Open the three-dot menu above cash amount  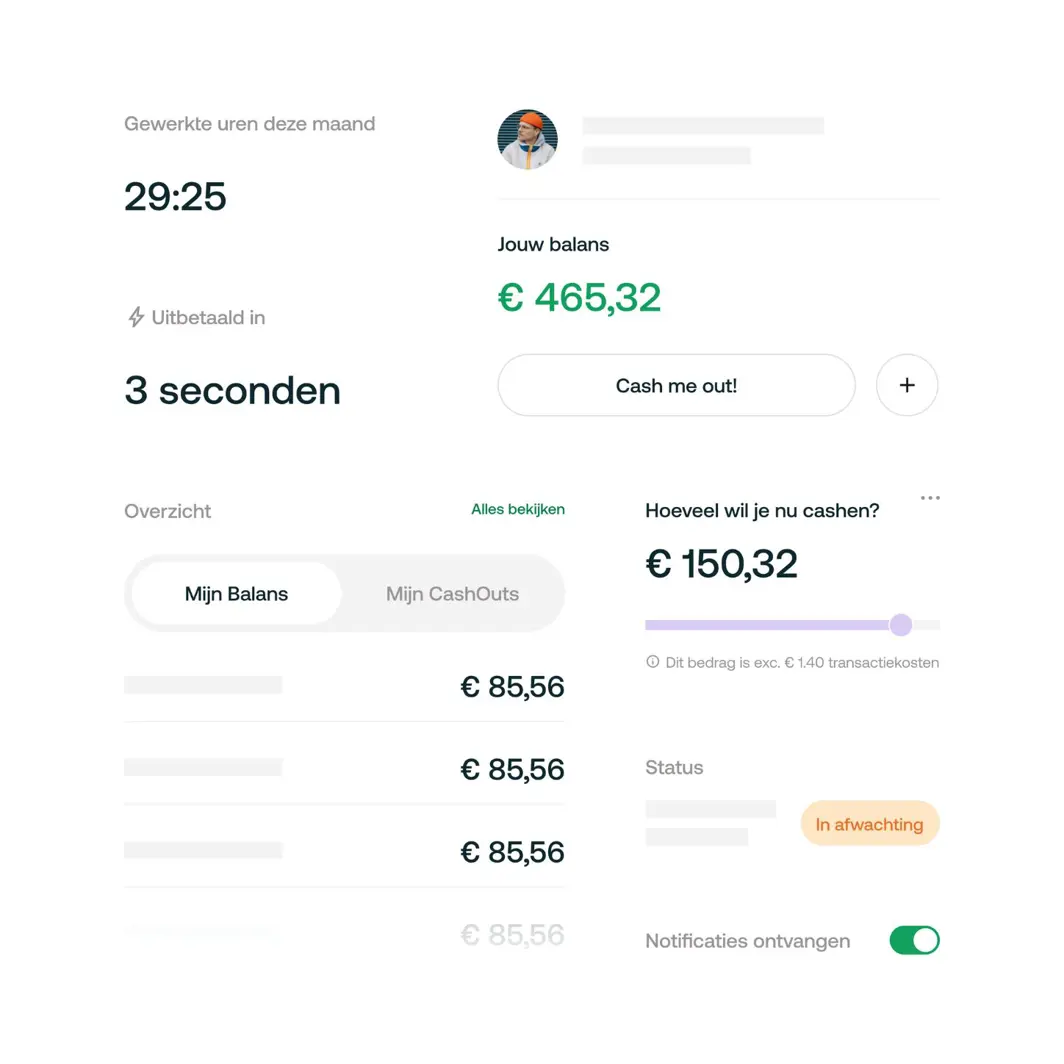point(930,497)
